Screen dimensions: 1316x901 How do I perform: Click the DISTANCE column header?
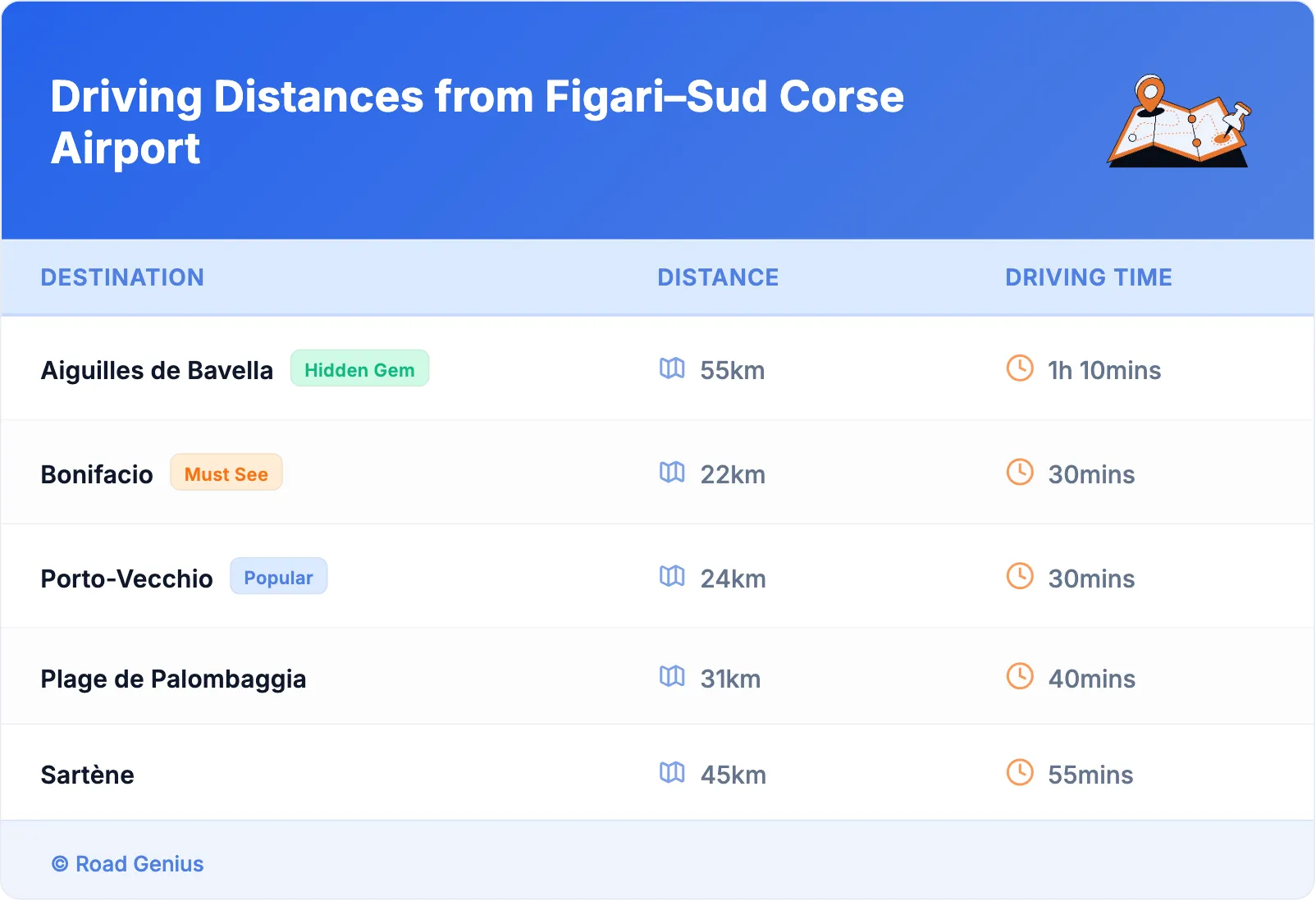(718, 277)
